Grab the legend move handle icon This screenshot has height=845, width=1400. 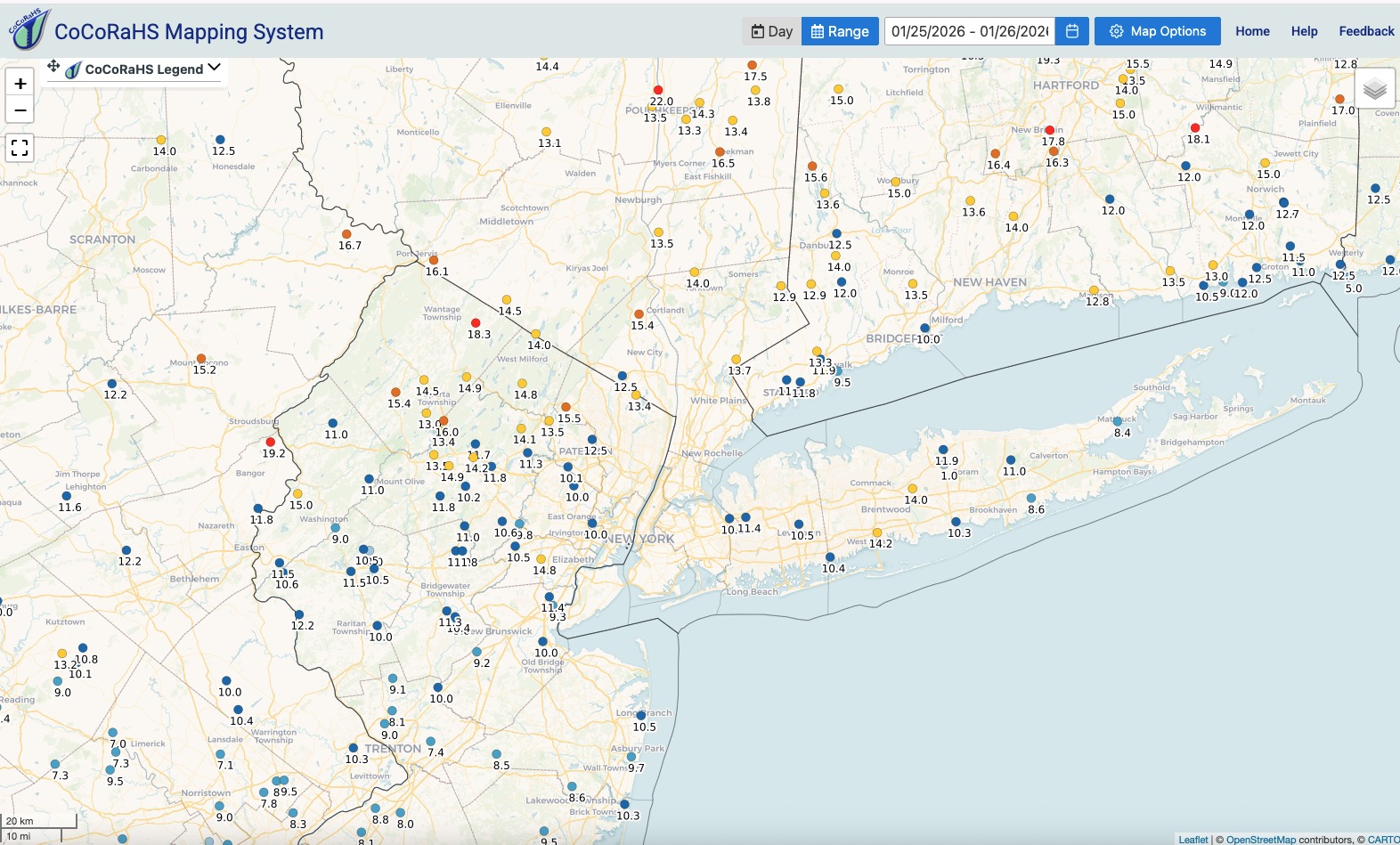(53, 67)
